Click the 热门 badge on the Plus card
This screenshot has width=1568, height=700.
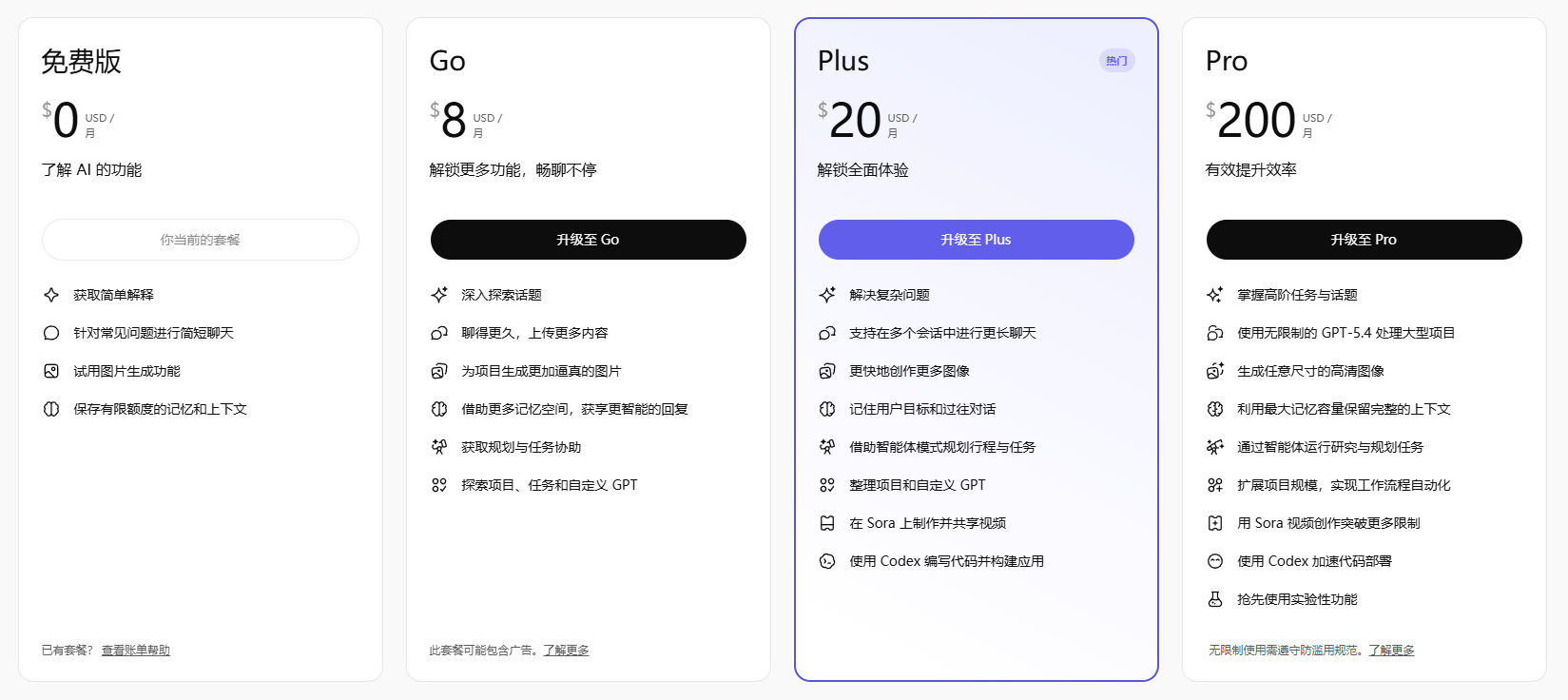(1116, 61)
